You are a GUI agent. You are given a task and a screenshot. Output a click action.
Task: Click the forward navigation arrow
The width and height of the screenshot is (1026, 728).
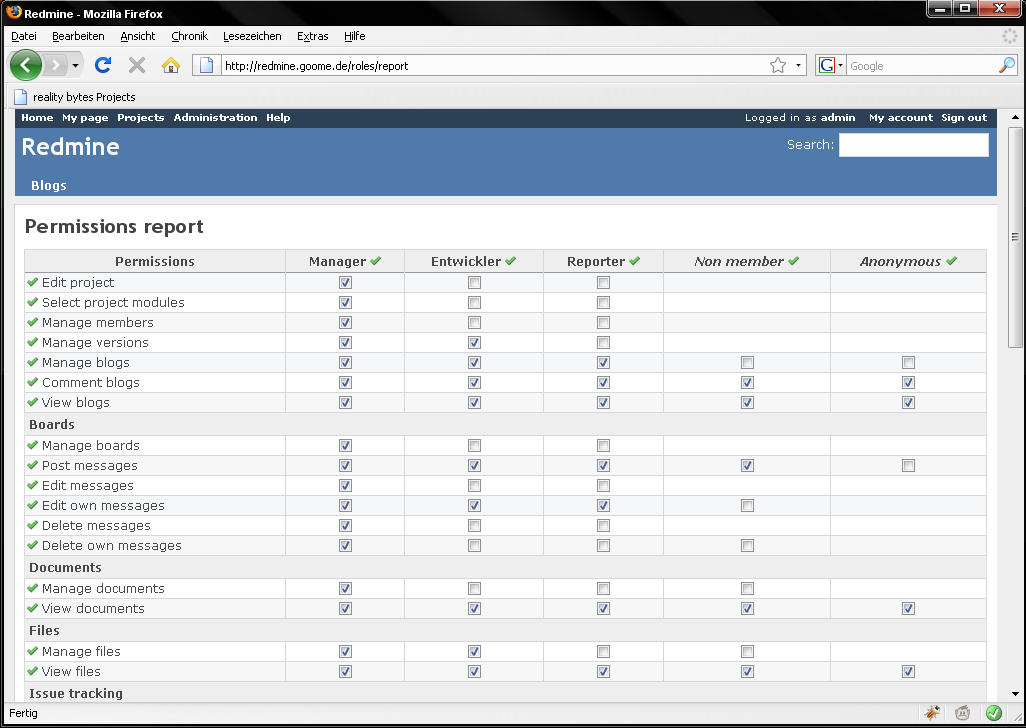coord(56,65)
